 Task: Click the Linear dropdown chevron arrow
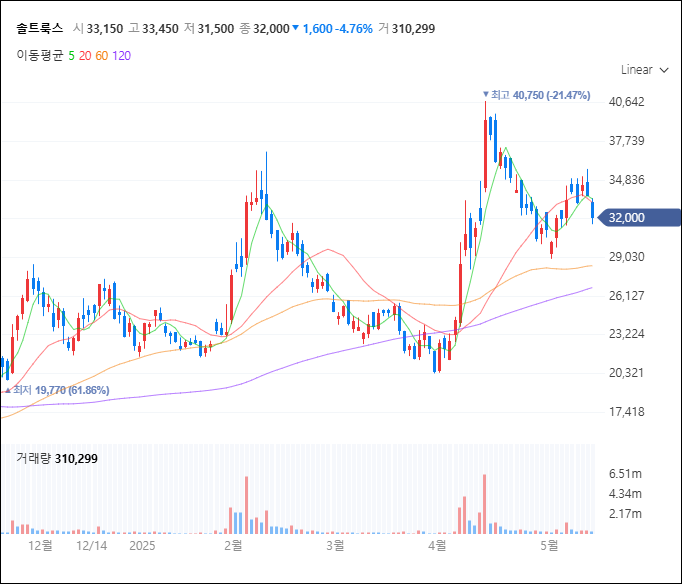pos(664,70)
